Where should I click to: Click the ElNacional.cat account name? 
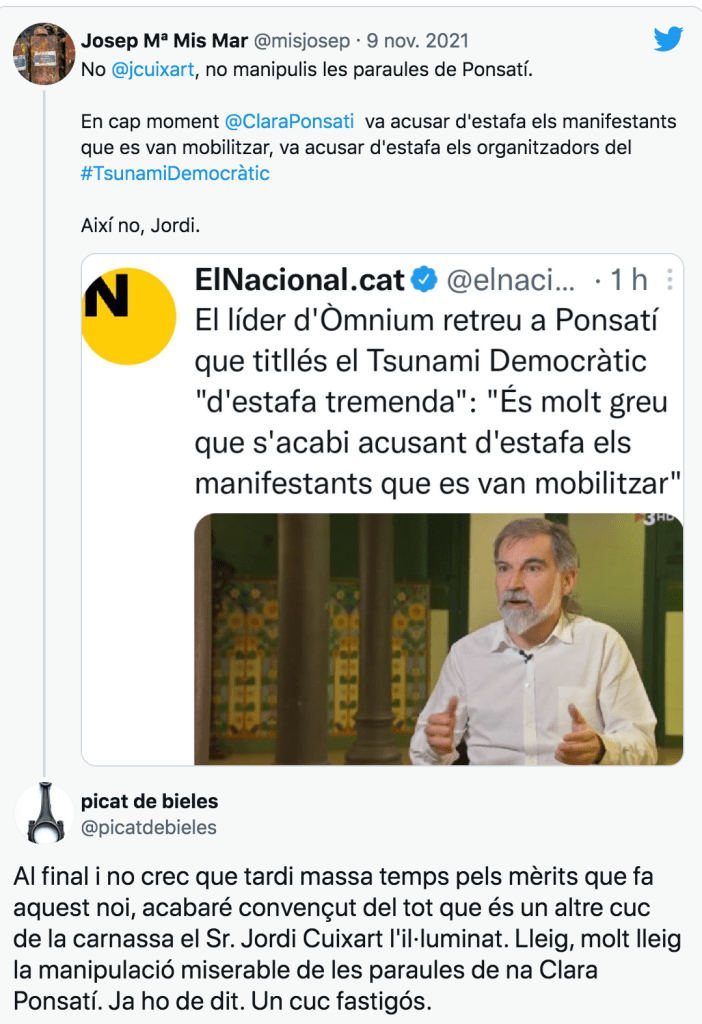(x=299, y=281)
